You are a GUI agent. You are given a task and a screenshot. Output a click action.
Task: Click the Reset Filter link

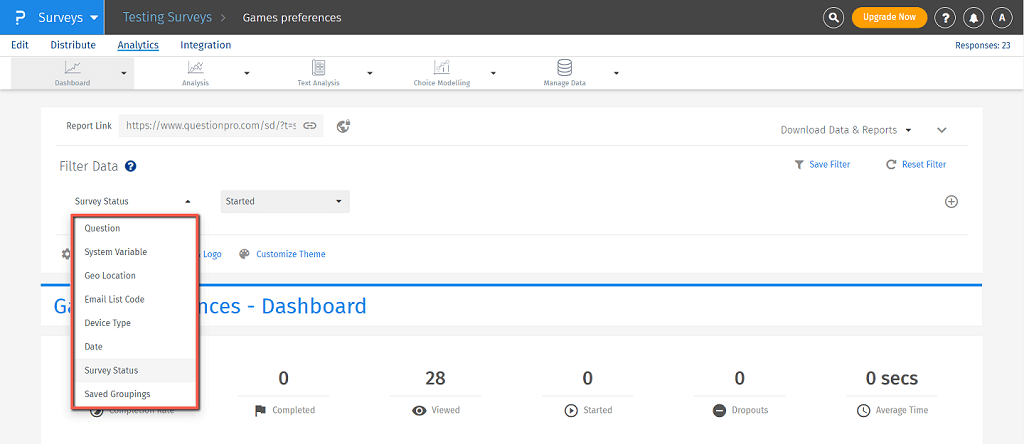pyautogui.click(x=916, y=165)
